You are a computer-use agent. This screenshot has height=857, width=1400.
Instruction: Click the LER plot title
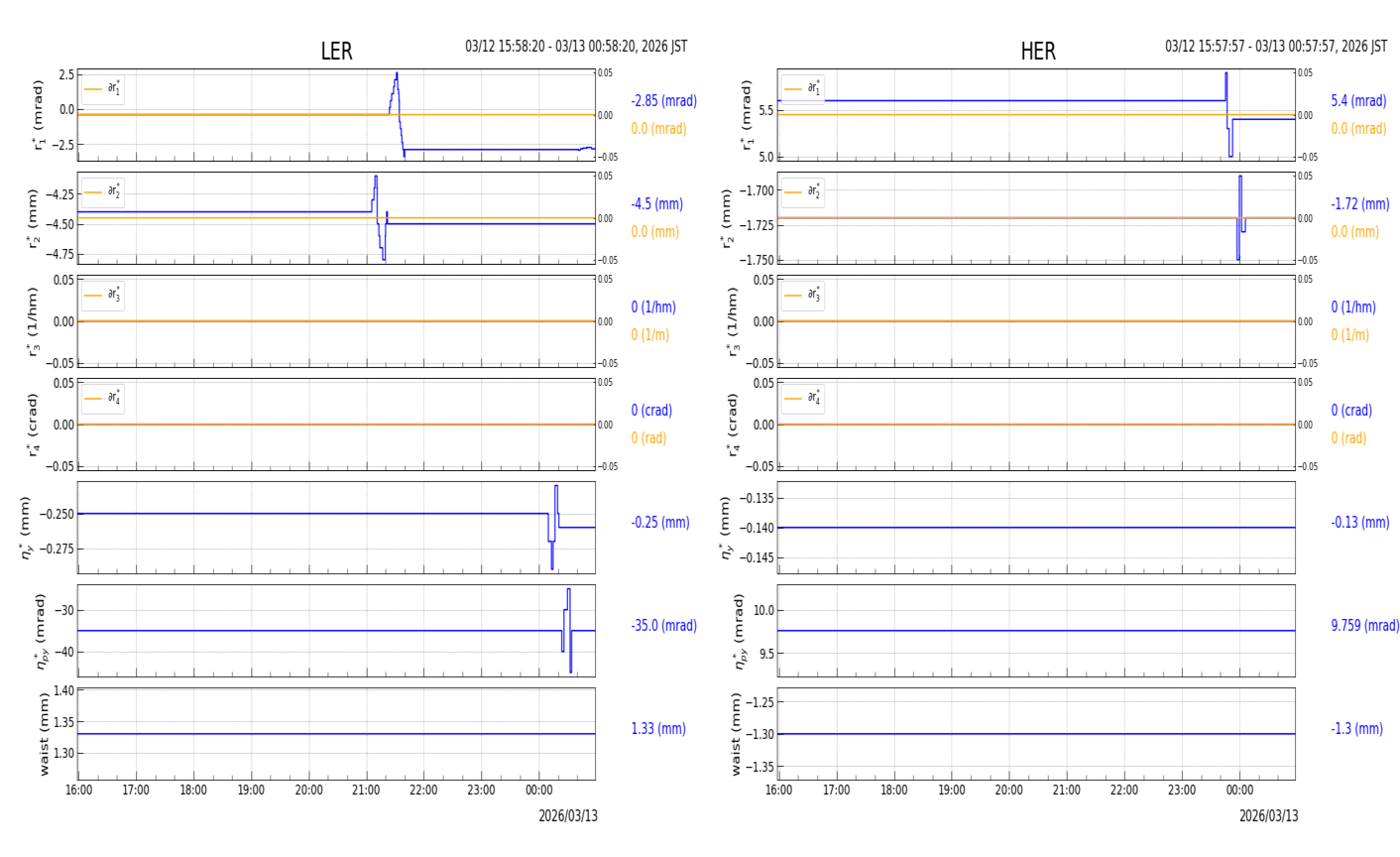(336, 52)
